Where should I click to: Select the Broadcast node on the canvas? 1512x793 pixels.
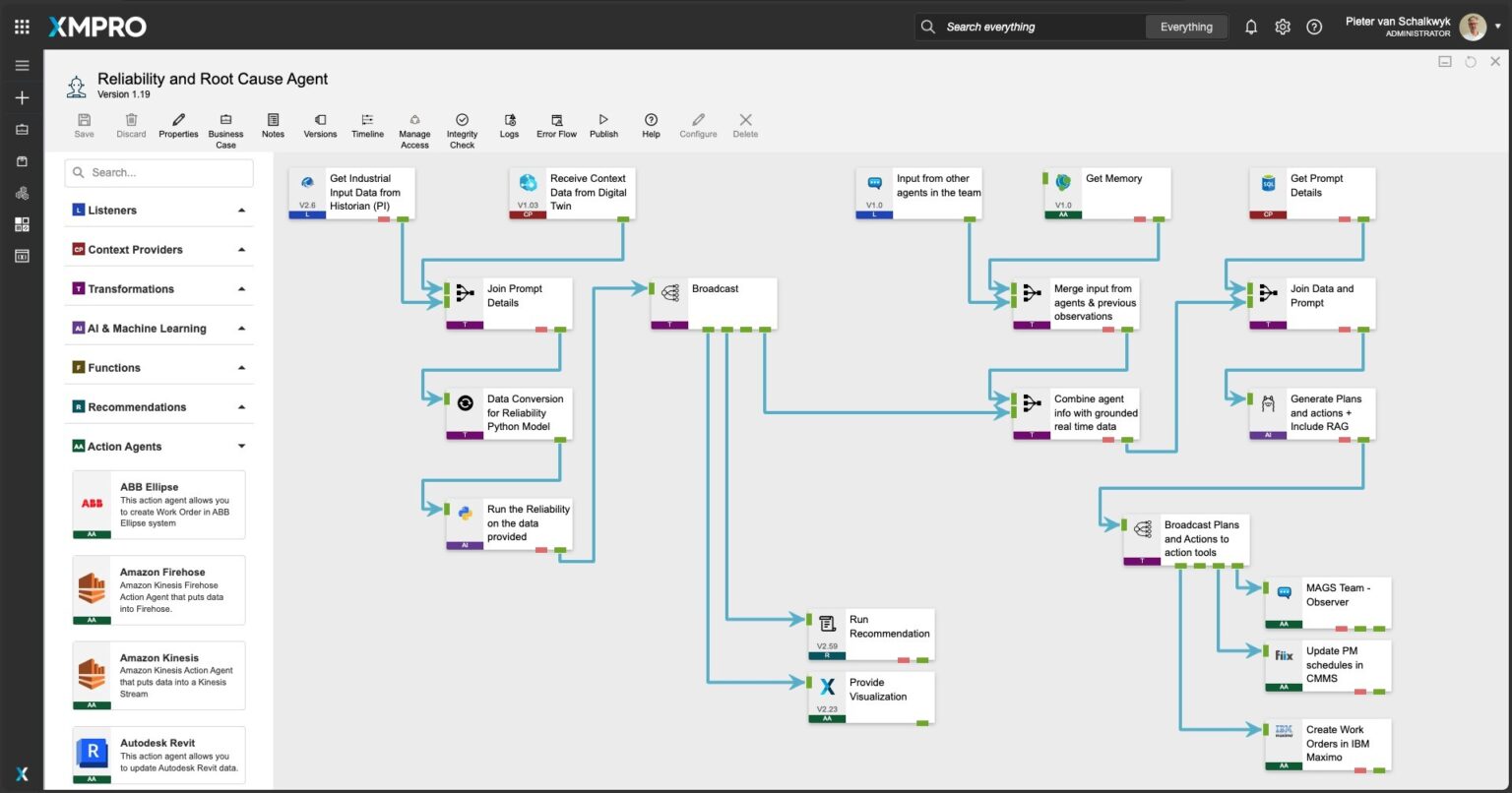(714, 302)
